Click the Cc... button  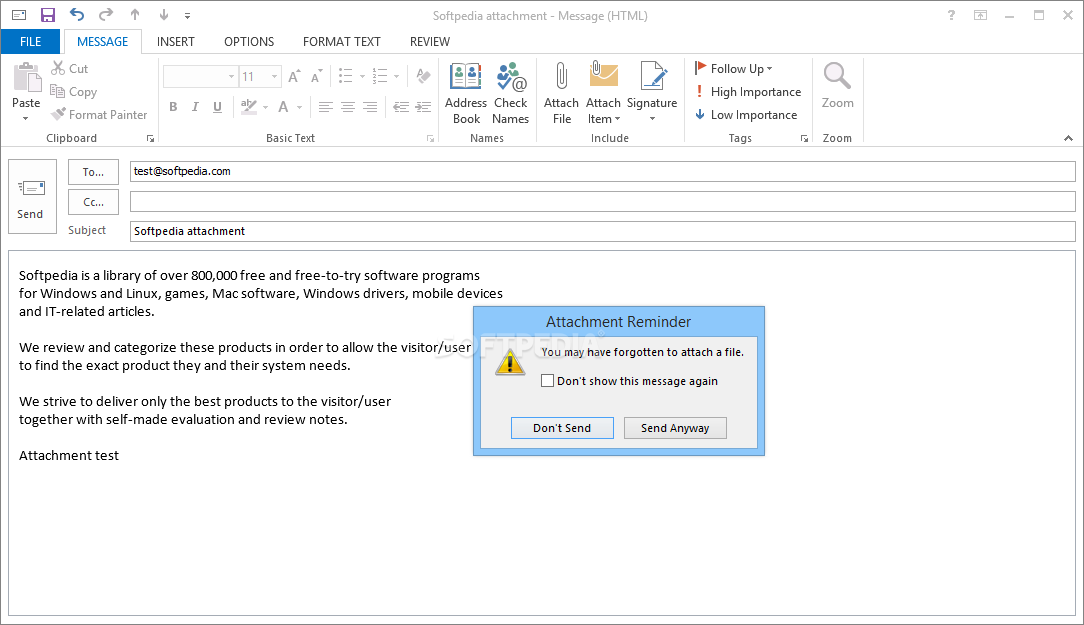point(93,202)
